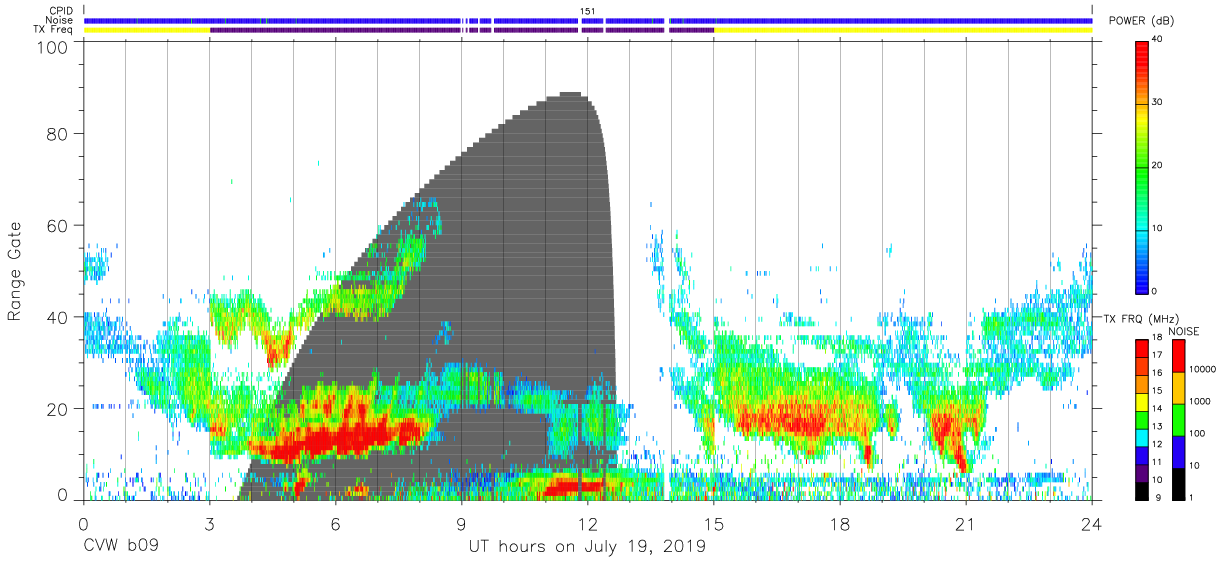This screenshot has height=567, width=1228.
Task: Click the blue Noise strip above the plot
Action: click(588, 20)
